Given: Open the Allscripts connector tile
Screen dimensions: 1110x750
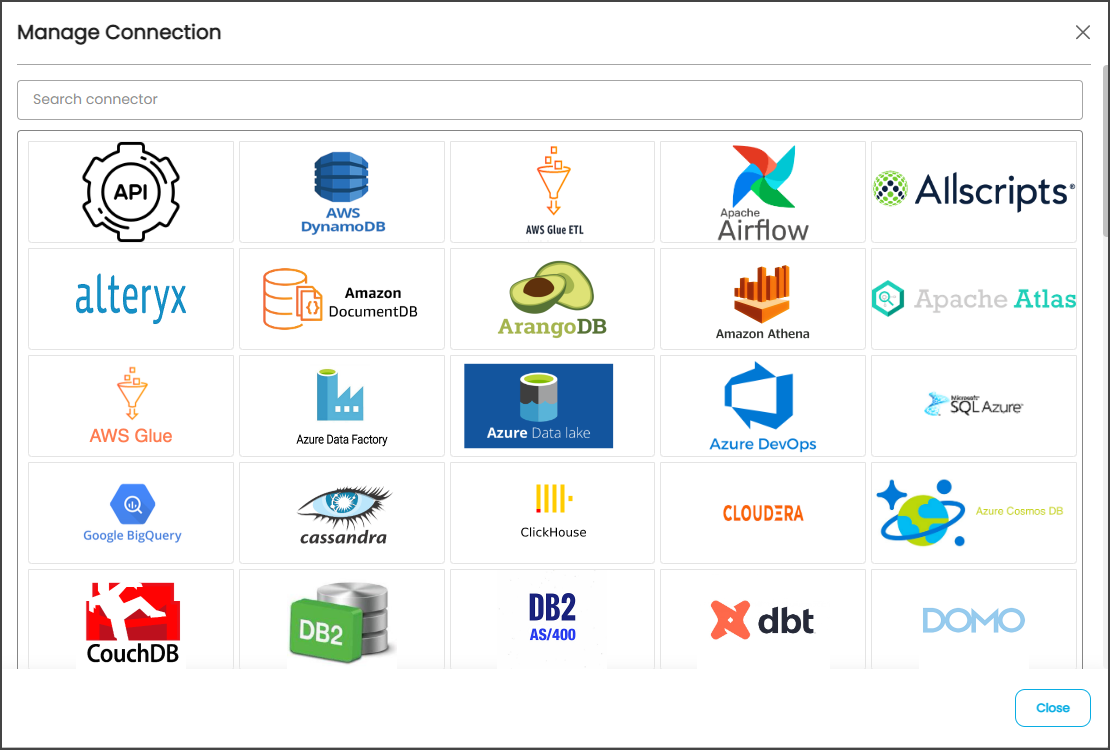Looking at the screenshot, I should coord(974,192).
